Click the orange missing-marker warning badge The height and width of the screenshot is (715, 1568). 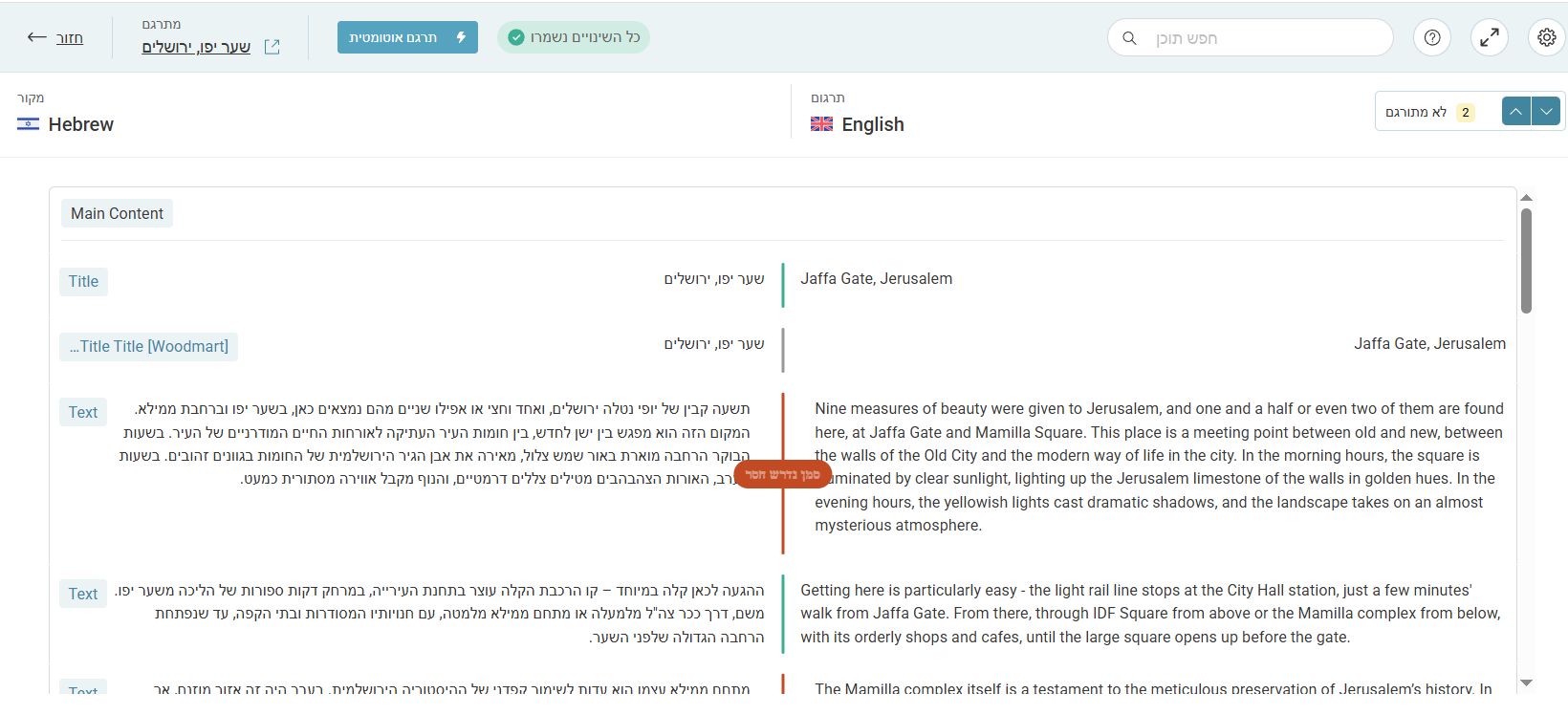pyautogui.click(x=782, y=474)
